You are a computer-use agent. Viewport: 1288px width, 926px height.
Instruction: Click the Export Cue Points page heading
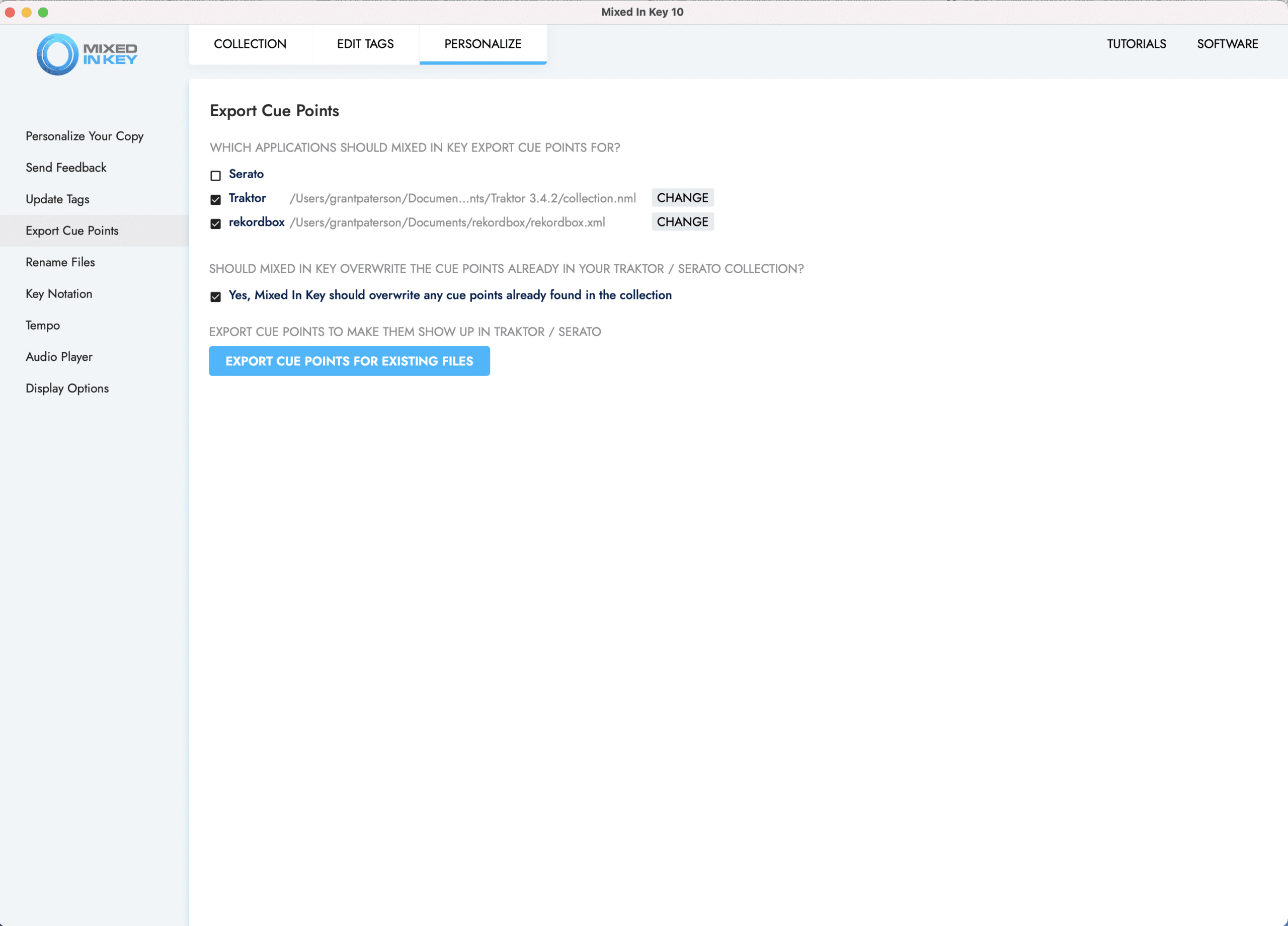(x=274, y=111)
